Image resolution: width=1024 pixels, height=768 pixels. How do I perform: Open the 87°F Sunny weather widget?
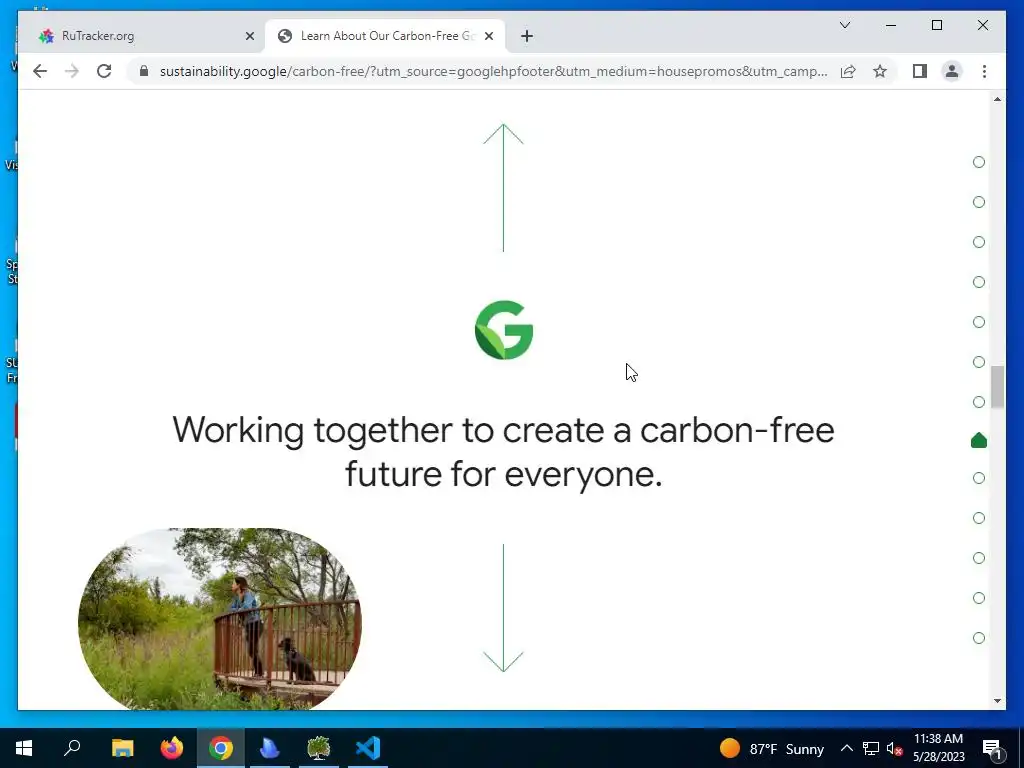771,748
